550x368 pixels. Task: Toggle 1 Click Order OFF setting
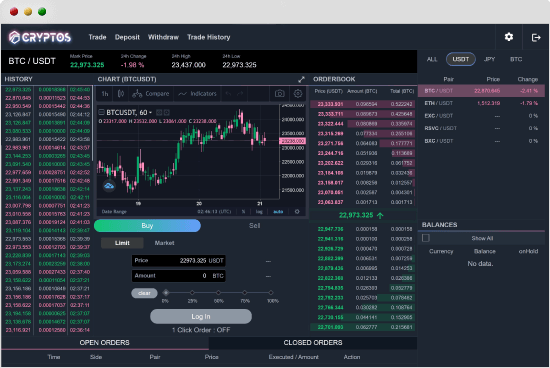coord(201,330)
